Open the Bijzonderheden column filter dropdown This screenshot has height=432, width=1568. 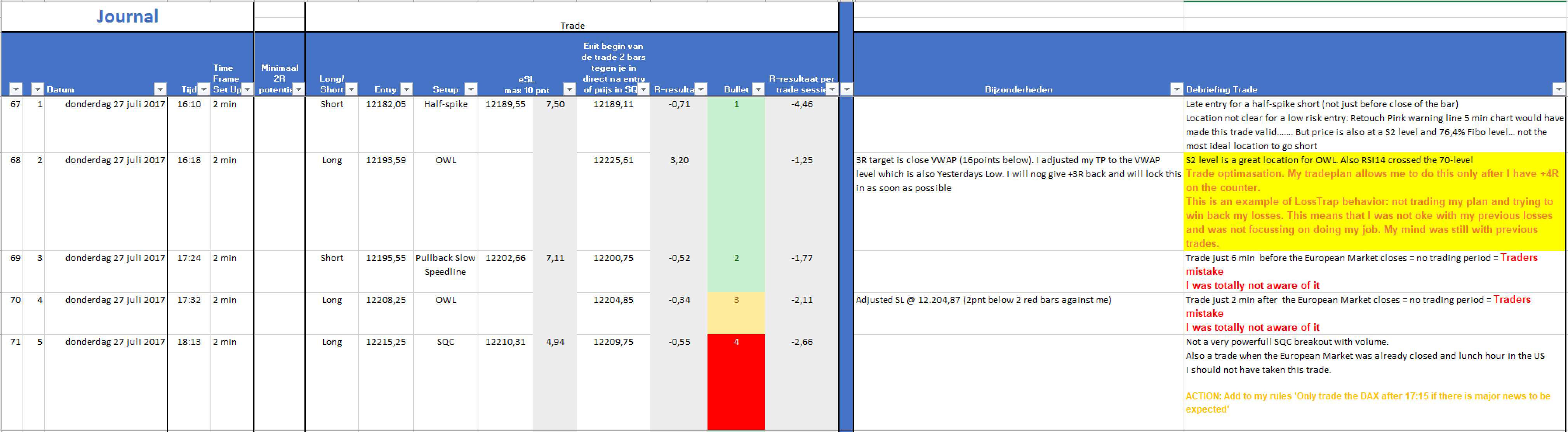(x=1177, y=89)
